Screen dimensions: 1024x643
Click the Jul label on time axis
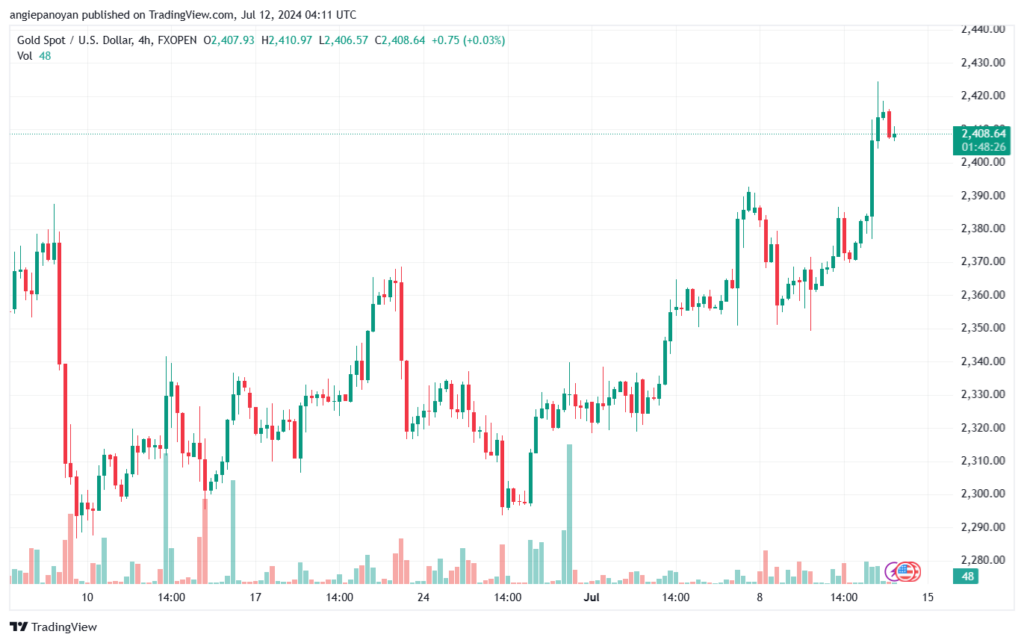click(x=592, y=597)
